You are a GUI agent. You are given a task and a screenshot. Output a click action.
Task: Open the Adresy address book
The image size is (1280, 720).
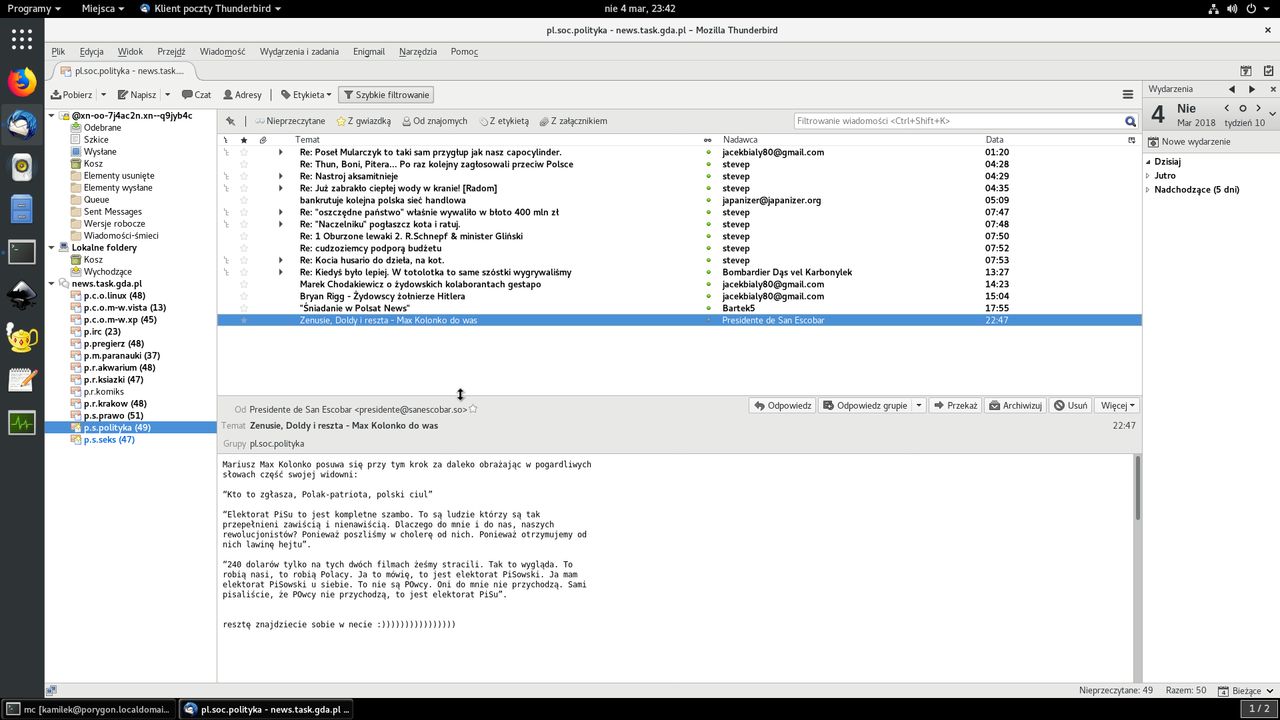click(242, 95)
